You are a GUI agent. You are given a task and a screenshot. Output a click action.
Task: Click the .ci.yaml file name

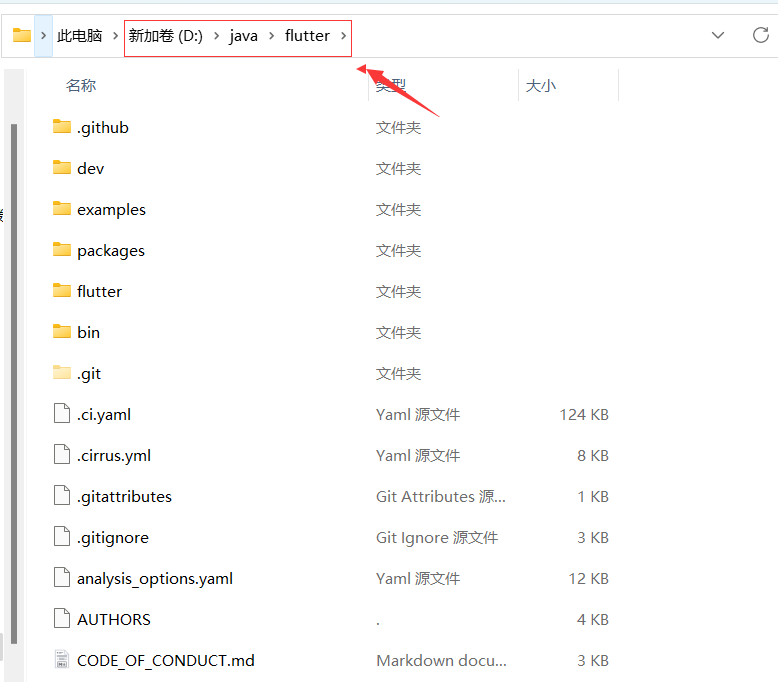104,415
